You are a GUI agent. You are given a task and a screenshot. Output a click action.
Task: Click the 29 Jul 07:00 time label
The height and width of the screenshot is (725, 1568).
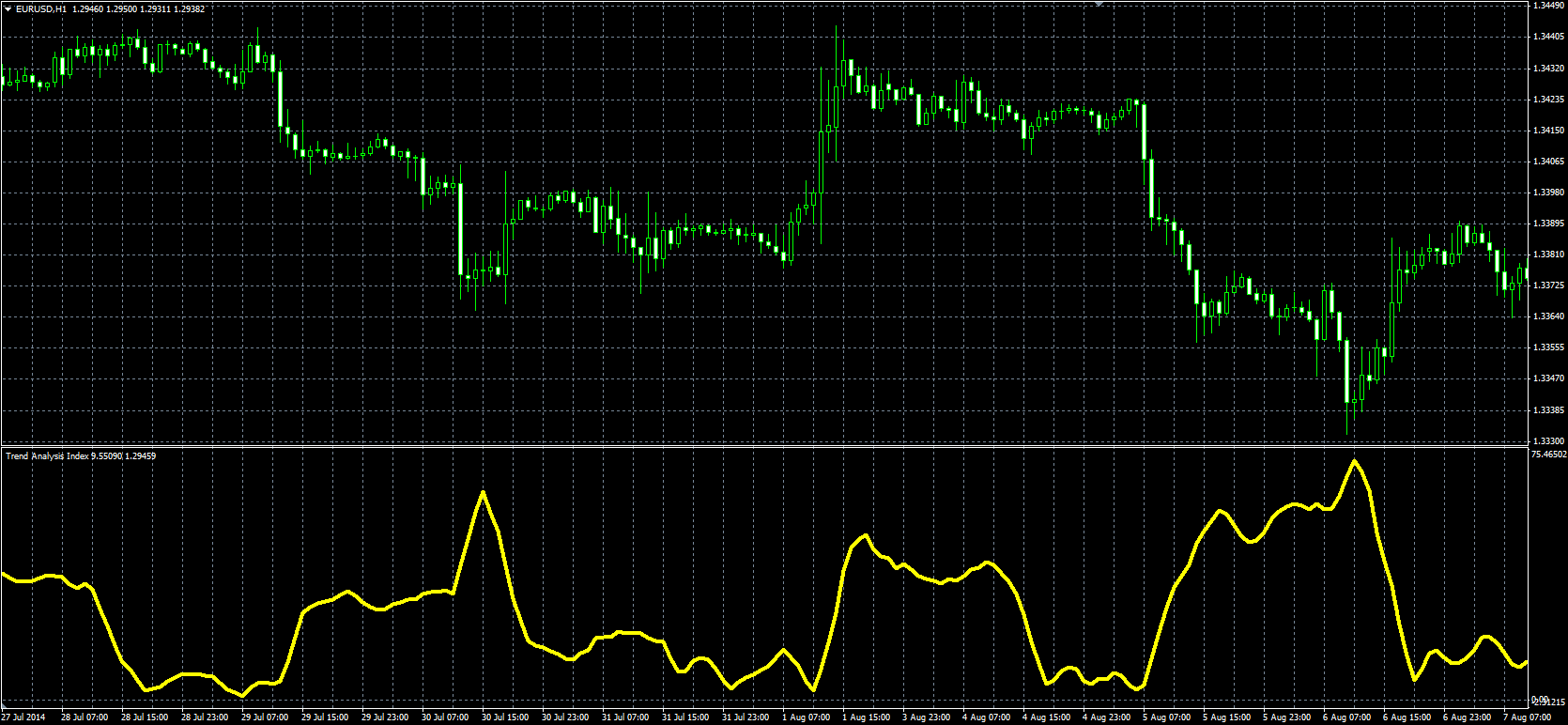[264, 717]
